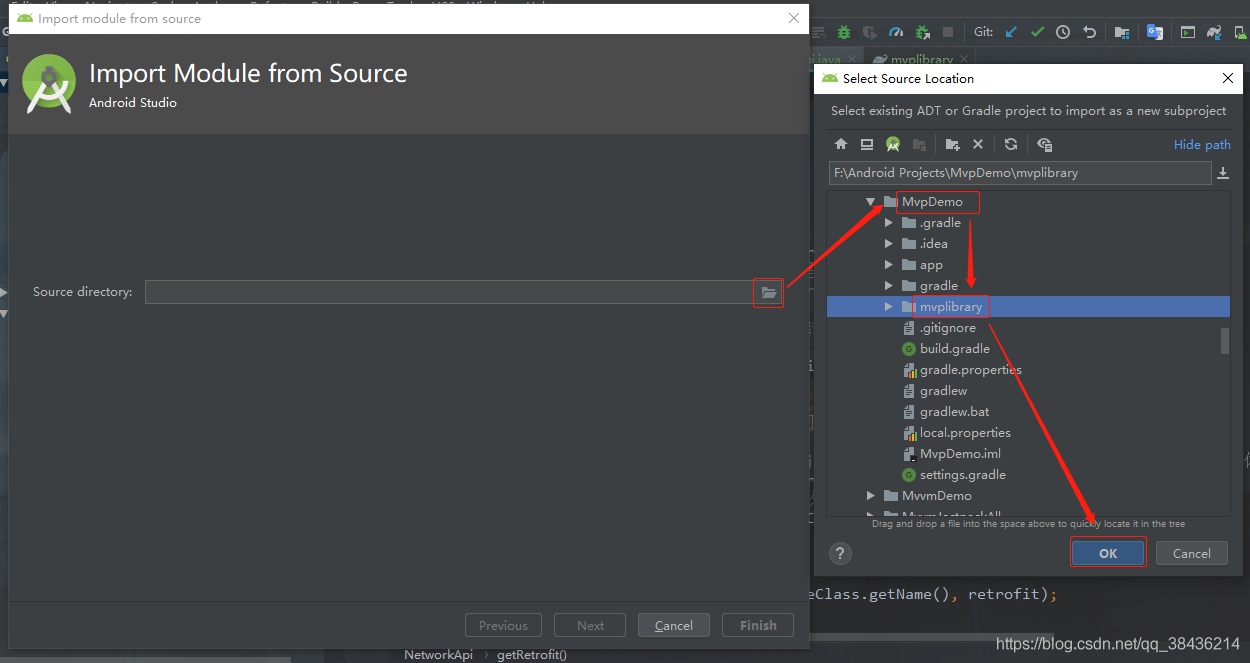Click the Next button
The height and width of the screenshot is (663, 1250).
point(590,625)
